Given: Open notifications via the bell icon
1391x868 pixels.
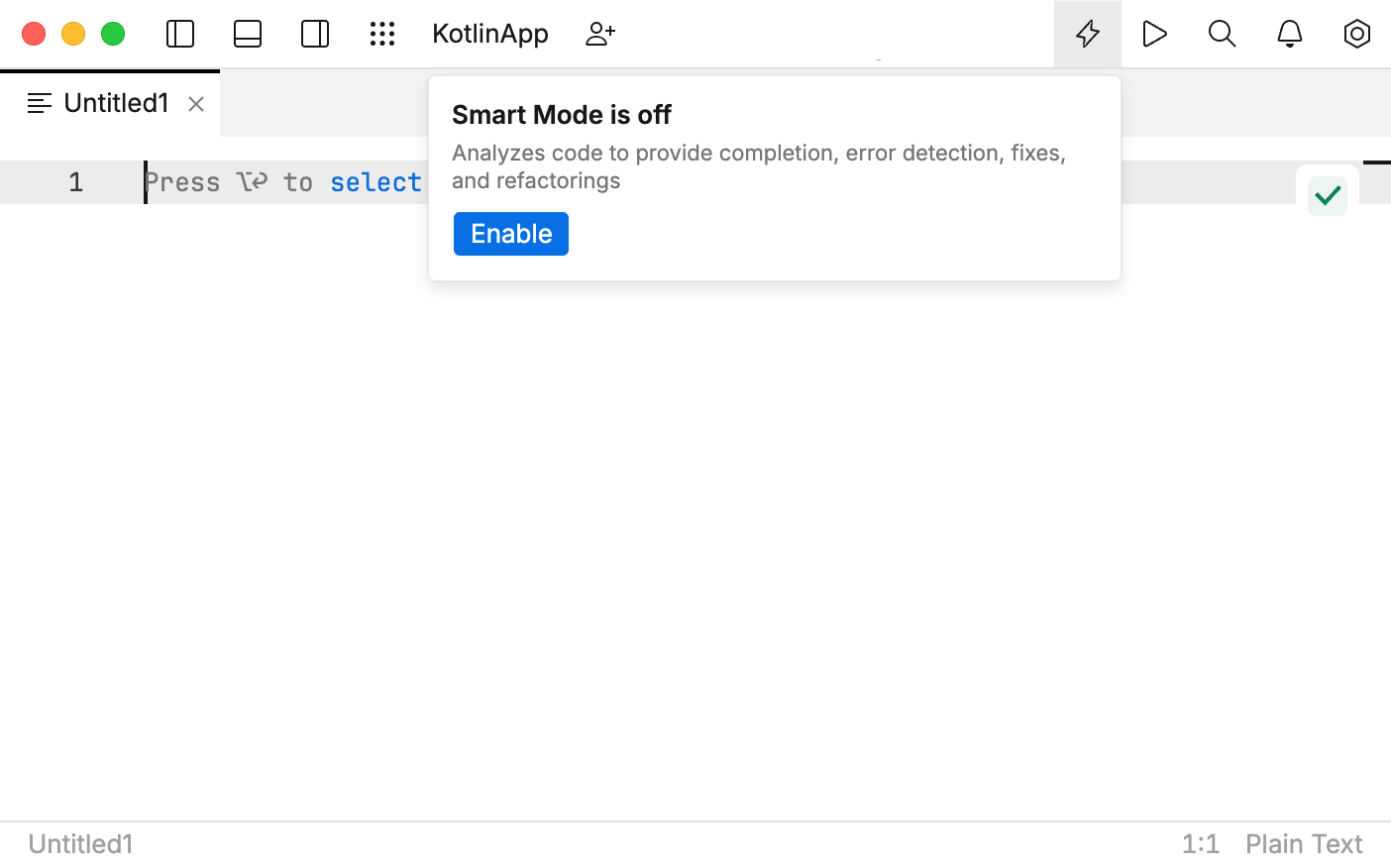Looking at the screenshot, I should 1289,34.
